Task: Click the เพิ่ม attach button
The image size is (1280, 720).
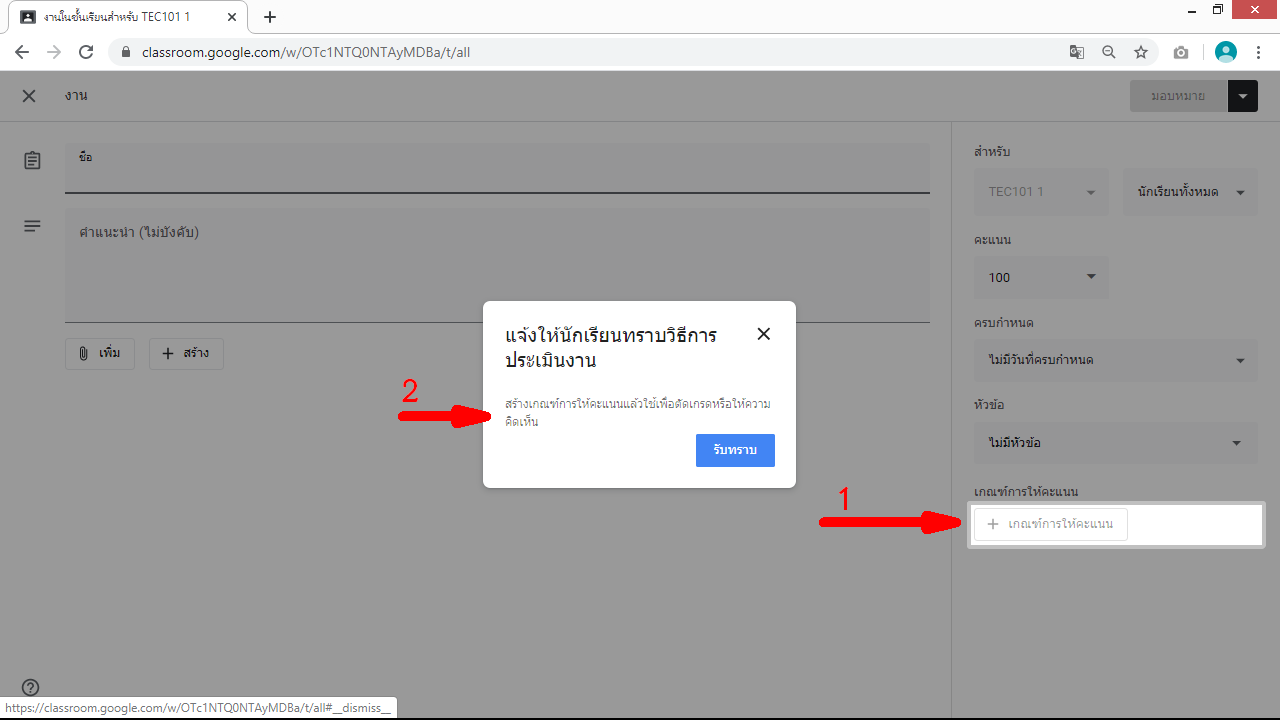Action: pyautogui.click(x=100, y=354)
